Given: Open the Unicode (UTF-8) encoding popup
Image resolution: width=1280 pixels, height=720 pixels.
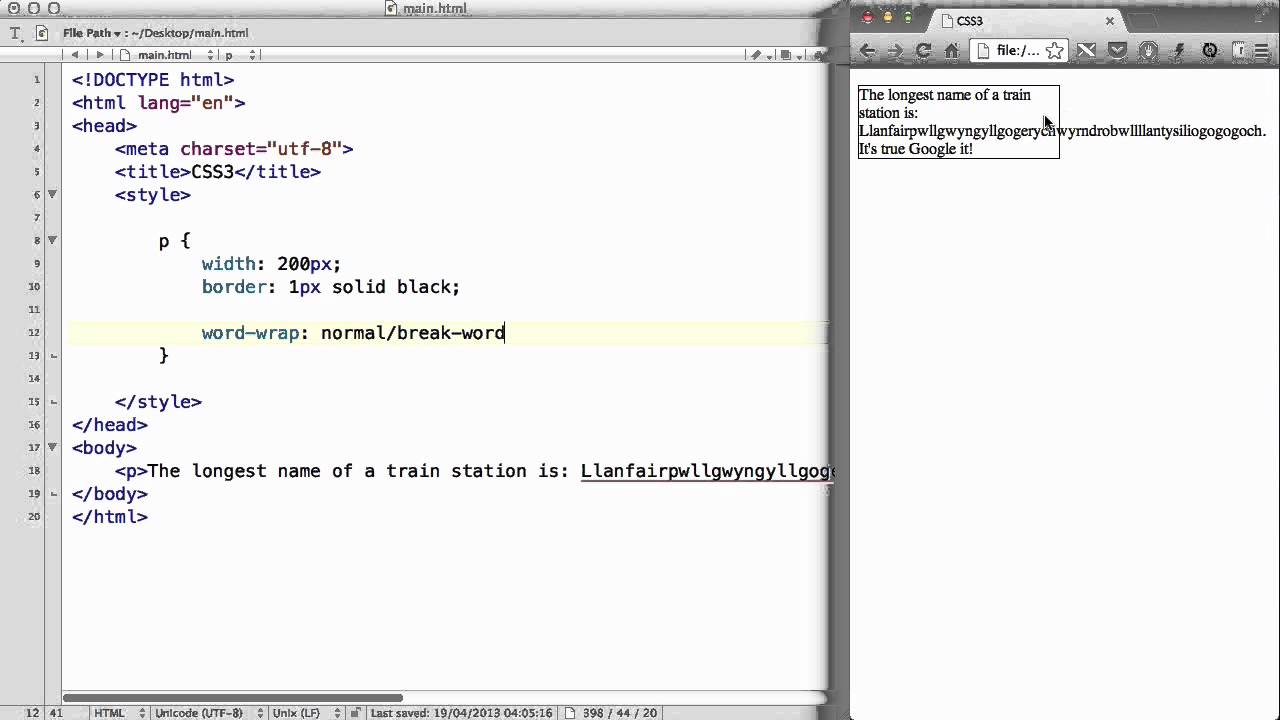Looking at the screenshot, I should click(x=209, y=713).
